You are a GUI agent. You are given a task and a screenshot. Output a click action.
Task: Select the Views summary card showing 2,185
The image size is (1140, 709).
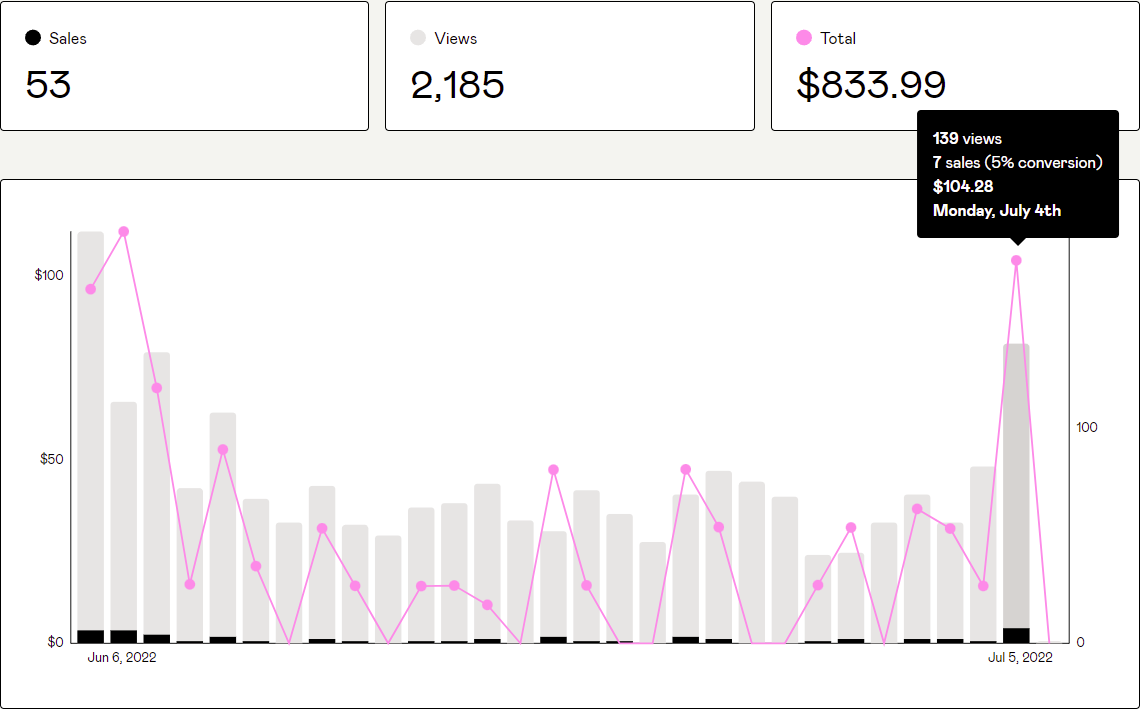[x=570, y=66]
